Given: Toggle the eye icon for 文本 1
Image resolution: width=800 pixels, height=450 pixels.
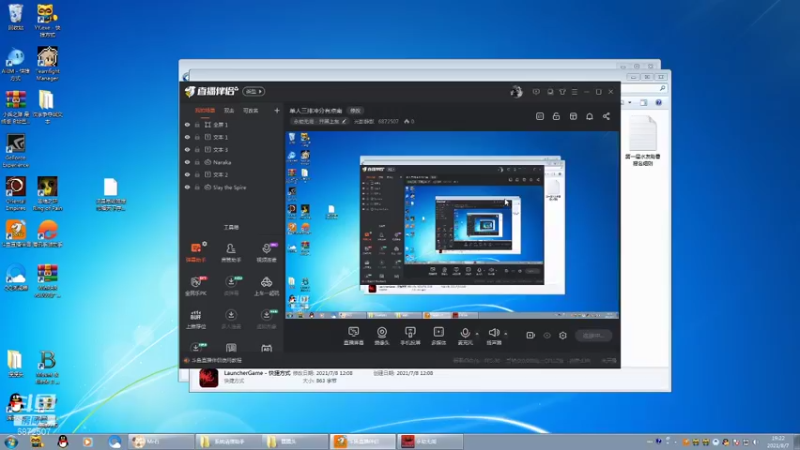Looking at the screenshot, I should 187,137.
